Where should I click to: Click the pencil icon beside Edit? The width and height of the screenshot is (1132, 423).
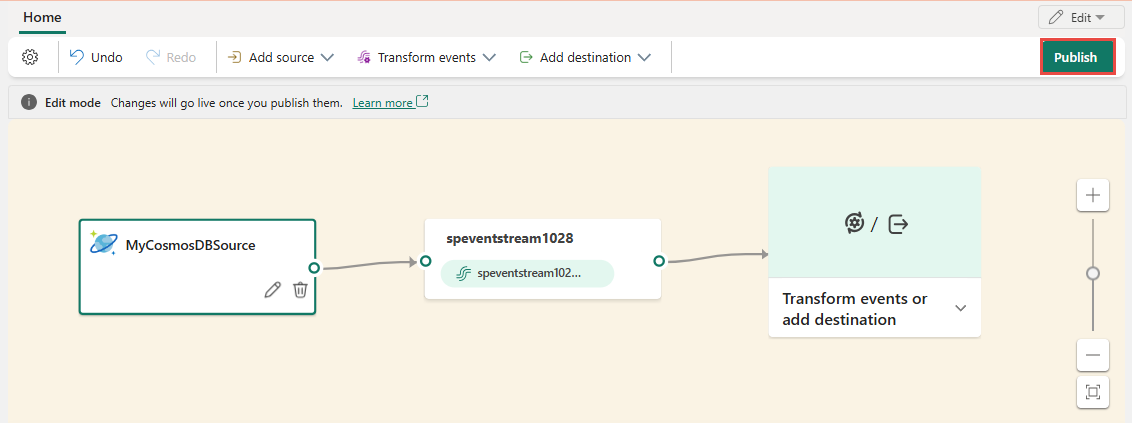[x=1056, y=17]
